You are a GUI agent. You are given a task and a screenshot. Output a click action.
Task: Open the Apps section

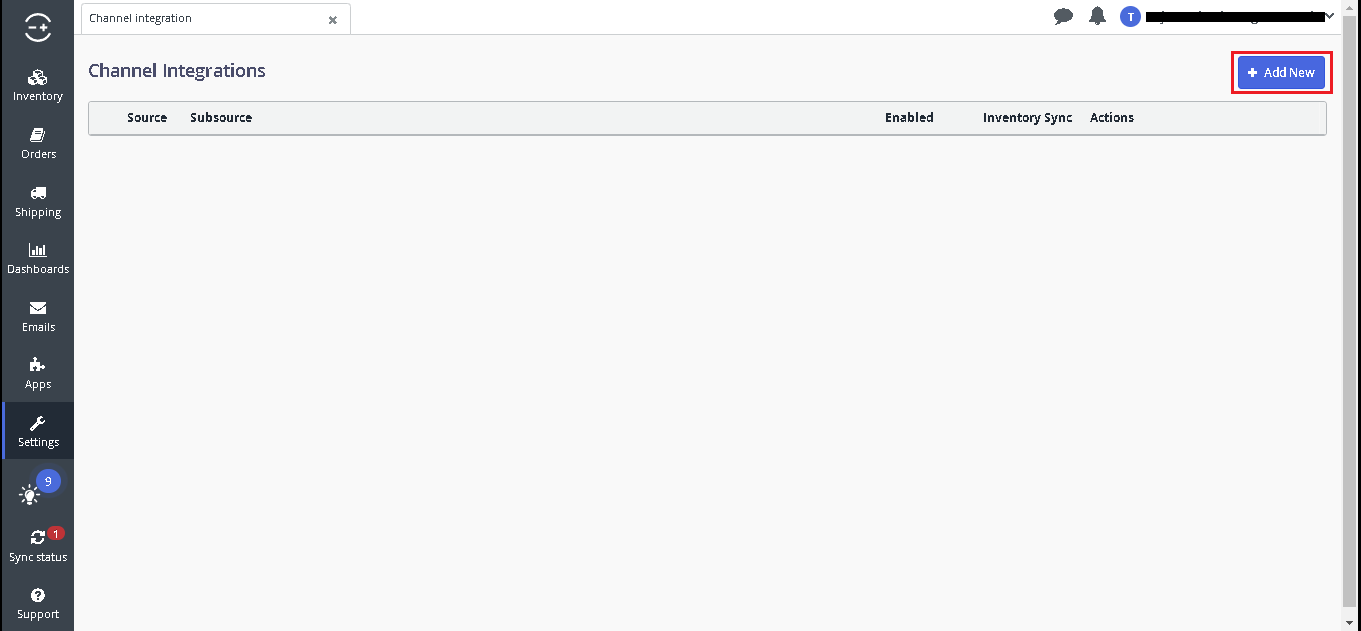point(38,374)
